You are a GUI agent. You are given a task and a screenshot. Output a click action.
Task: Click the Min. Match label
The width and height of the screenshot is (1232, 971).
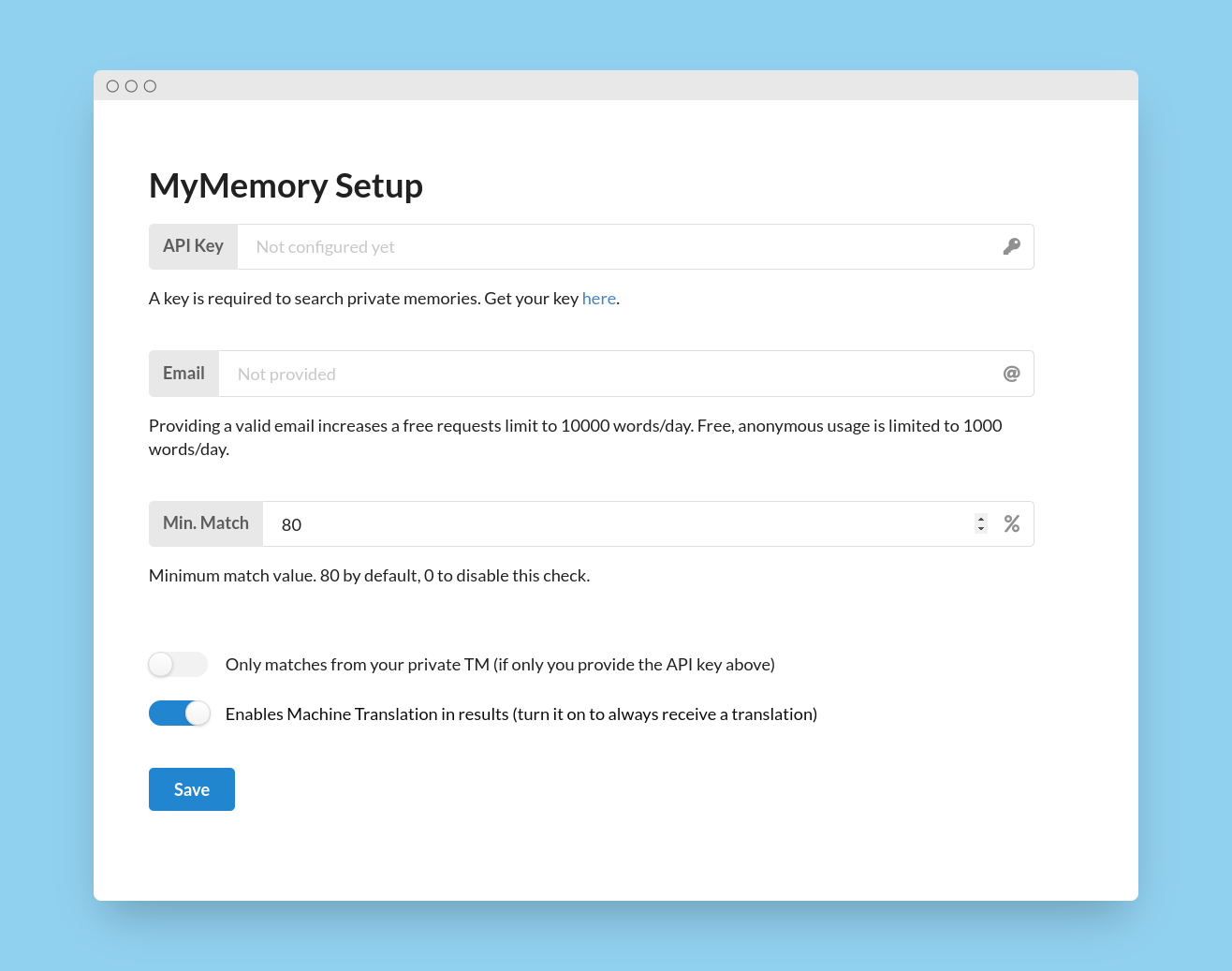[x=206, y=523]
